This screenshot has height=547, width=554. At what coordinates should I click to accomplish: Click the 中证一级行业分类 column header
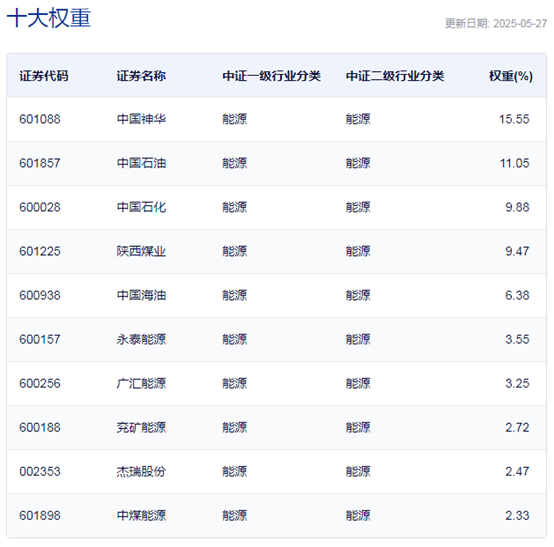pos(271,76)
